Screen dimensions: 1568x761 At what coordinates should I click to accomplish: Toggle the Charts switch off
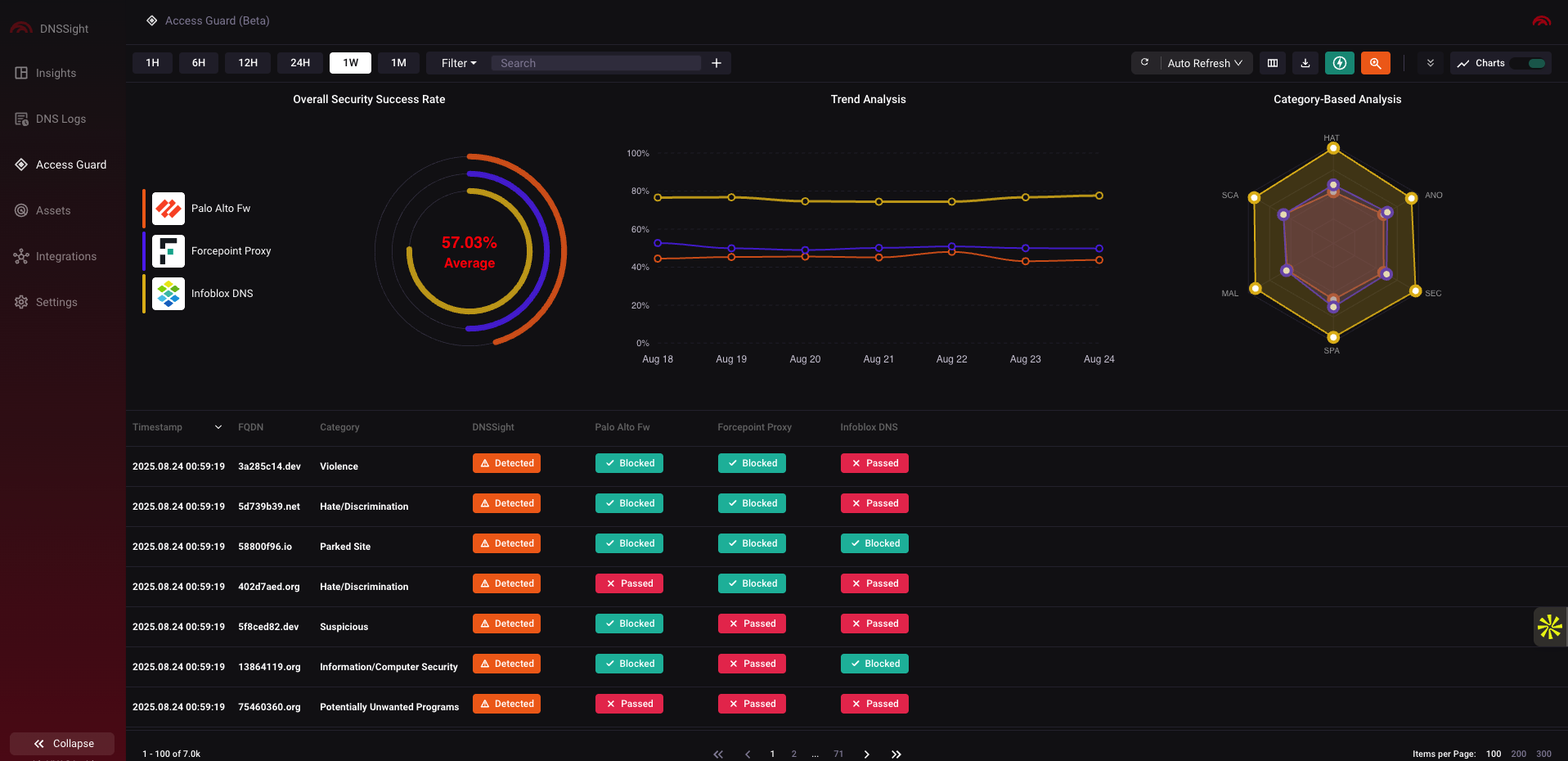coord(1529,62)
